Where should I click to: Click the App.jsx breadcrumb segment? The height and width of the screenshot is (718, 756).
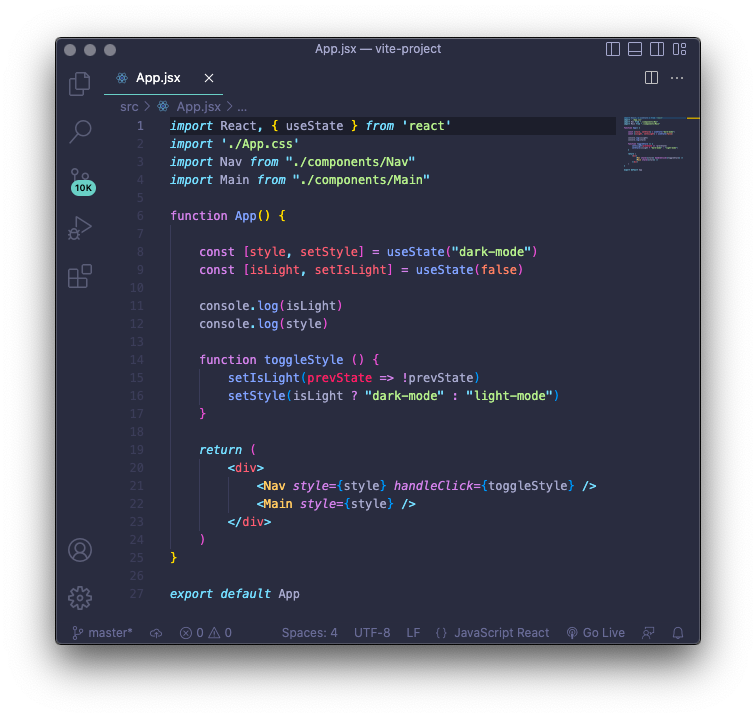(199, 107)
